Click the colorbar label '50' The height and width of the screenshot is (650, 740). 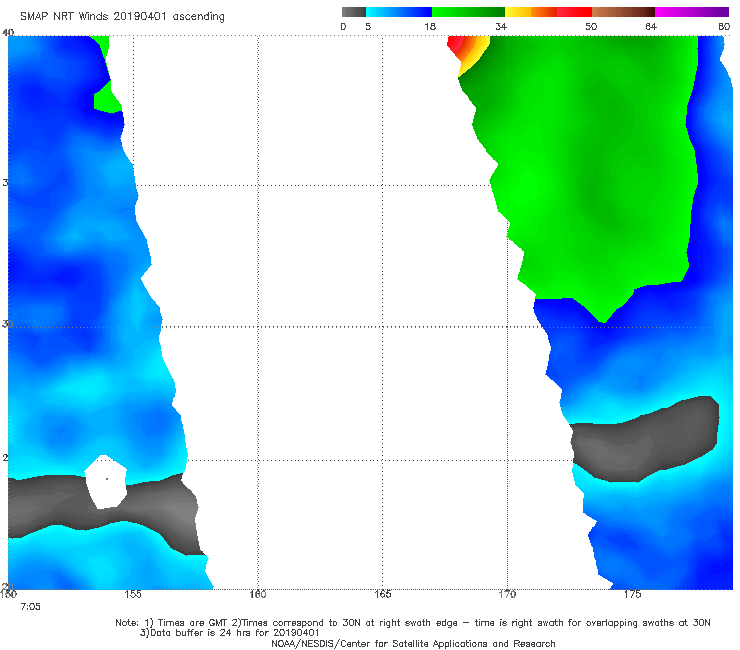pyautogui.click(x=591, y=26)
